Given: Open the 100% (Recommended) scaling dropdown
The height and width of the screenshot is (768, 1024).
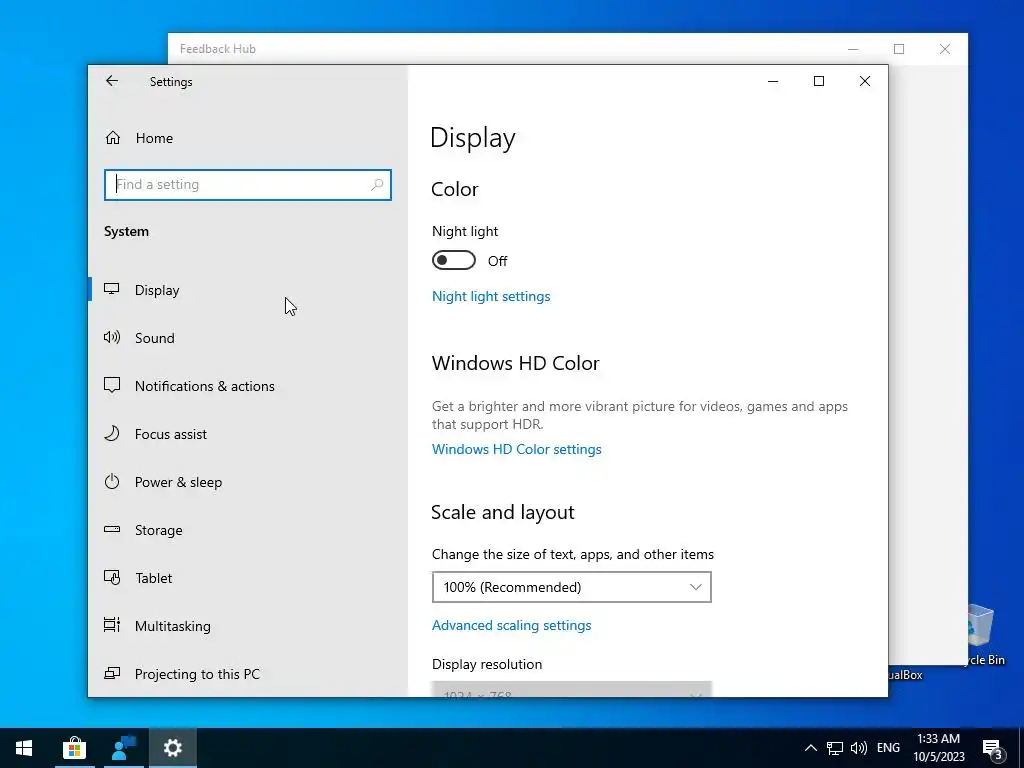Looking at the screenshot, I should (571, 587).
